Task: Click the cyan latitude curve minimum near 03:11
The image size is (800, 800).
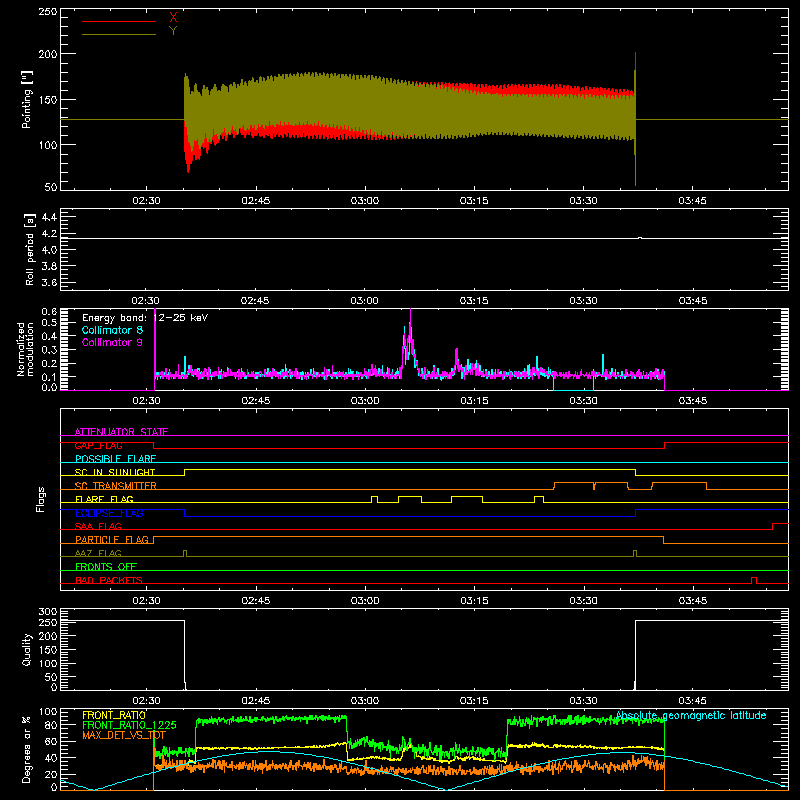Action: pyautogui.click(x=447, y=789)
